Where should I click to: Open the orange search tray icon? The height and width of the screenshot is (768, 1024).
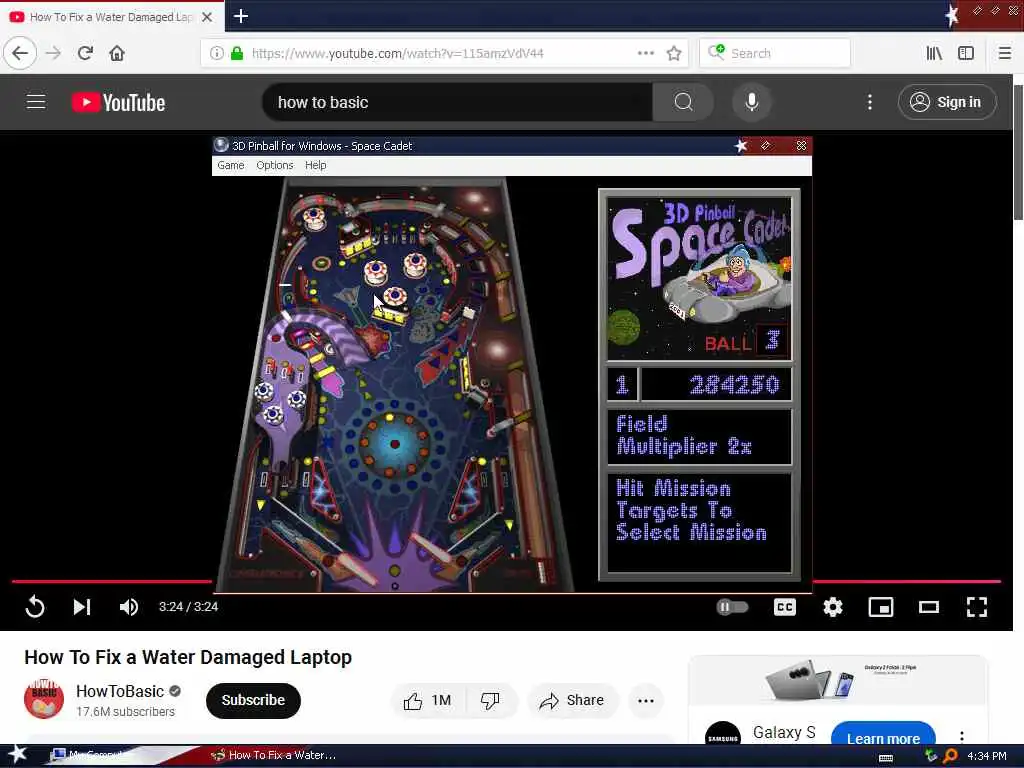[950, 756]
